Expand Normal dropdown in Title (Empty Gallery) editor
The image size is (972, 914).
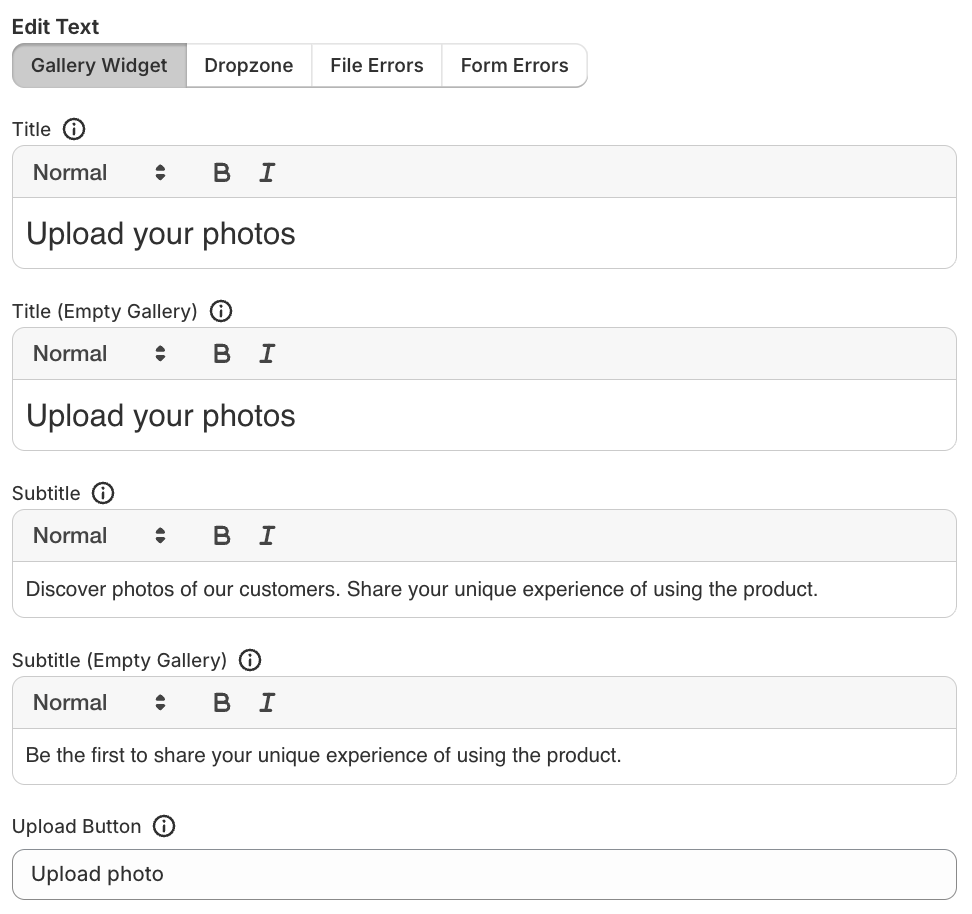pyautogui.click(x=99, y=354)
